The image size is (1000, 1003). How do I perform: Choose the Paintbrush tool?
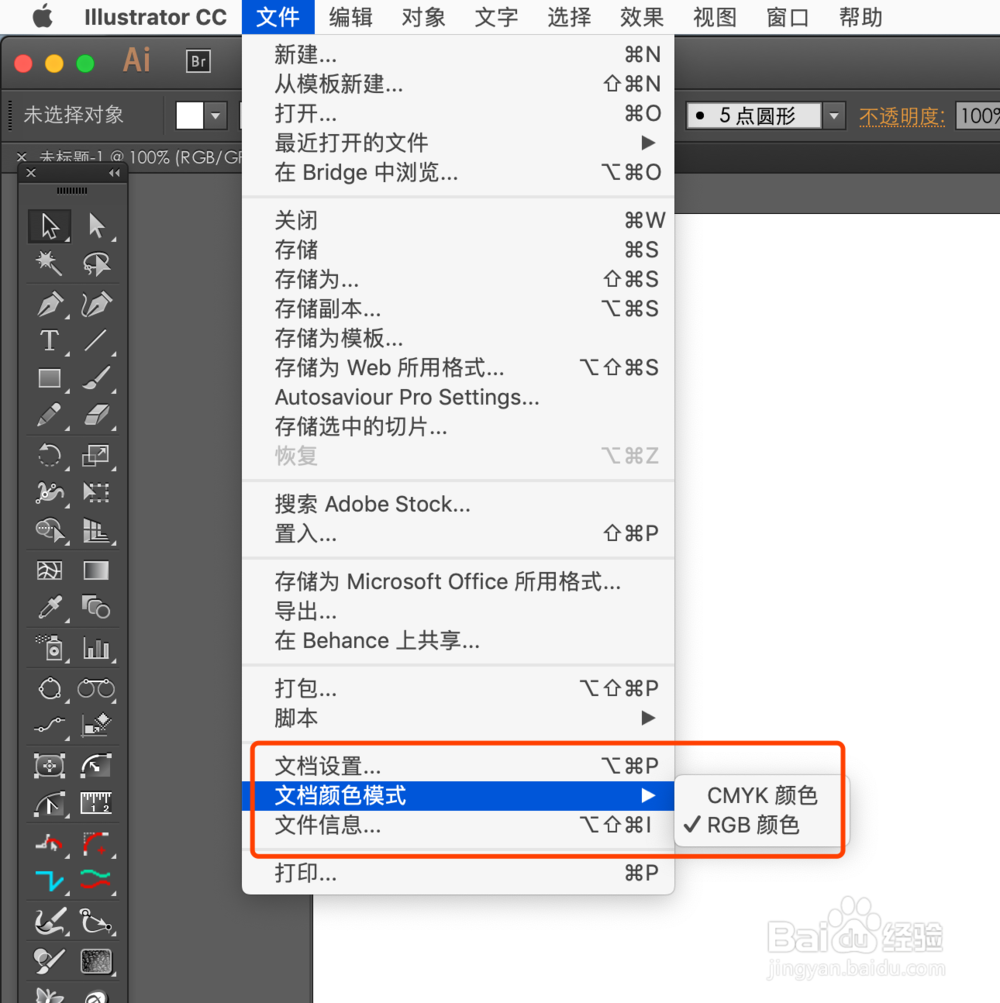point(97,379)
